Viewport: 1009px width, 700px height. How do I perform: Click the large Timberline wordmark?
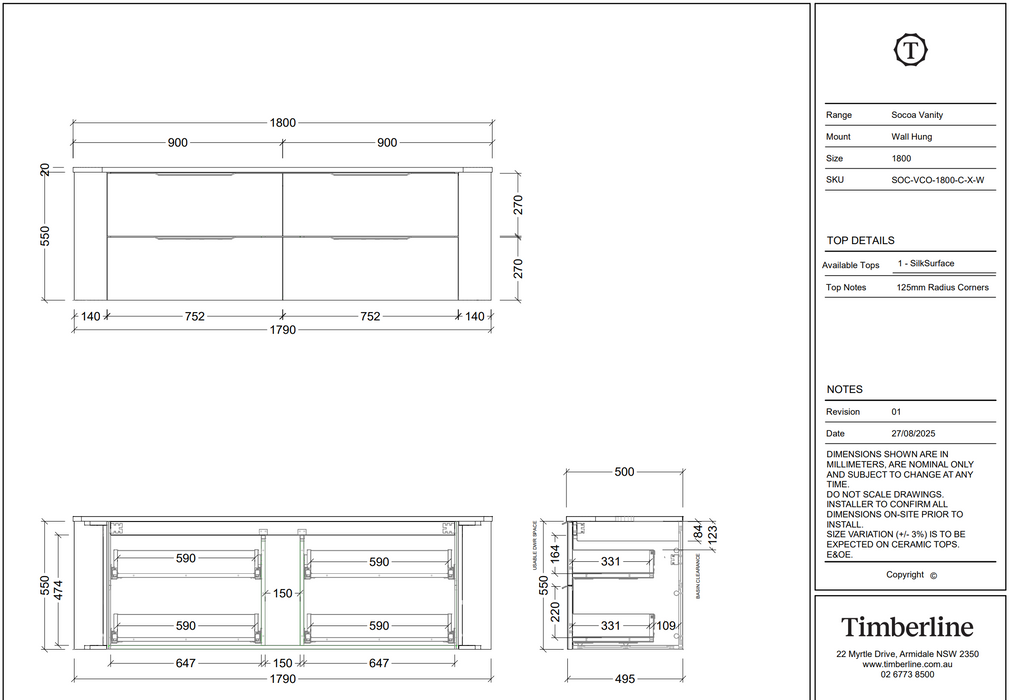point(907,627)
